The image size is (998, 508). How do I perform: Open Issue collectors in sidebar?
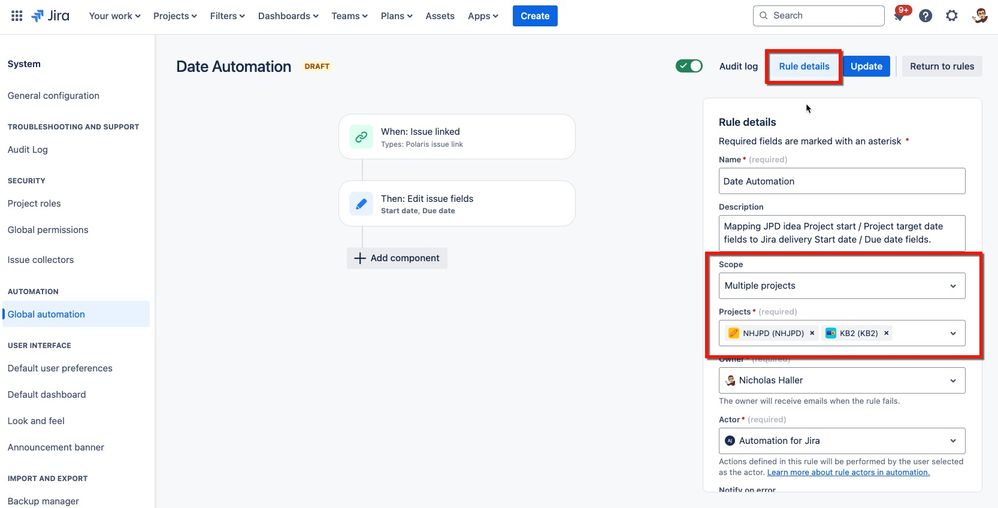pos(41,260)
